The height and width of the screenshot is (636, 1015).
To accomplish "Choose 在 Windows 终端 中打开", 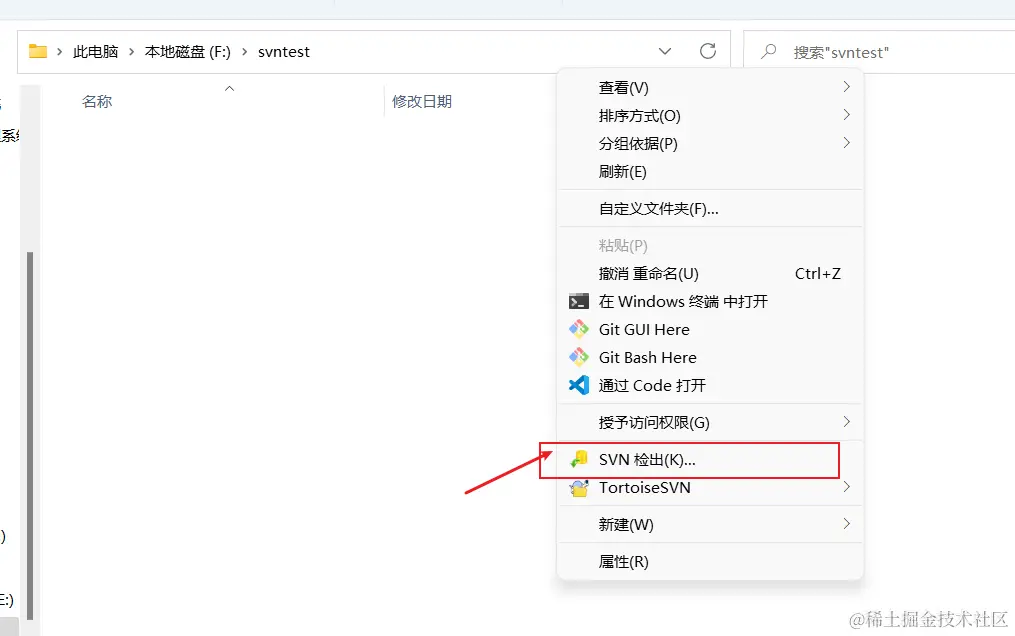I will 710,302.
